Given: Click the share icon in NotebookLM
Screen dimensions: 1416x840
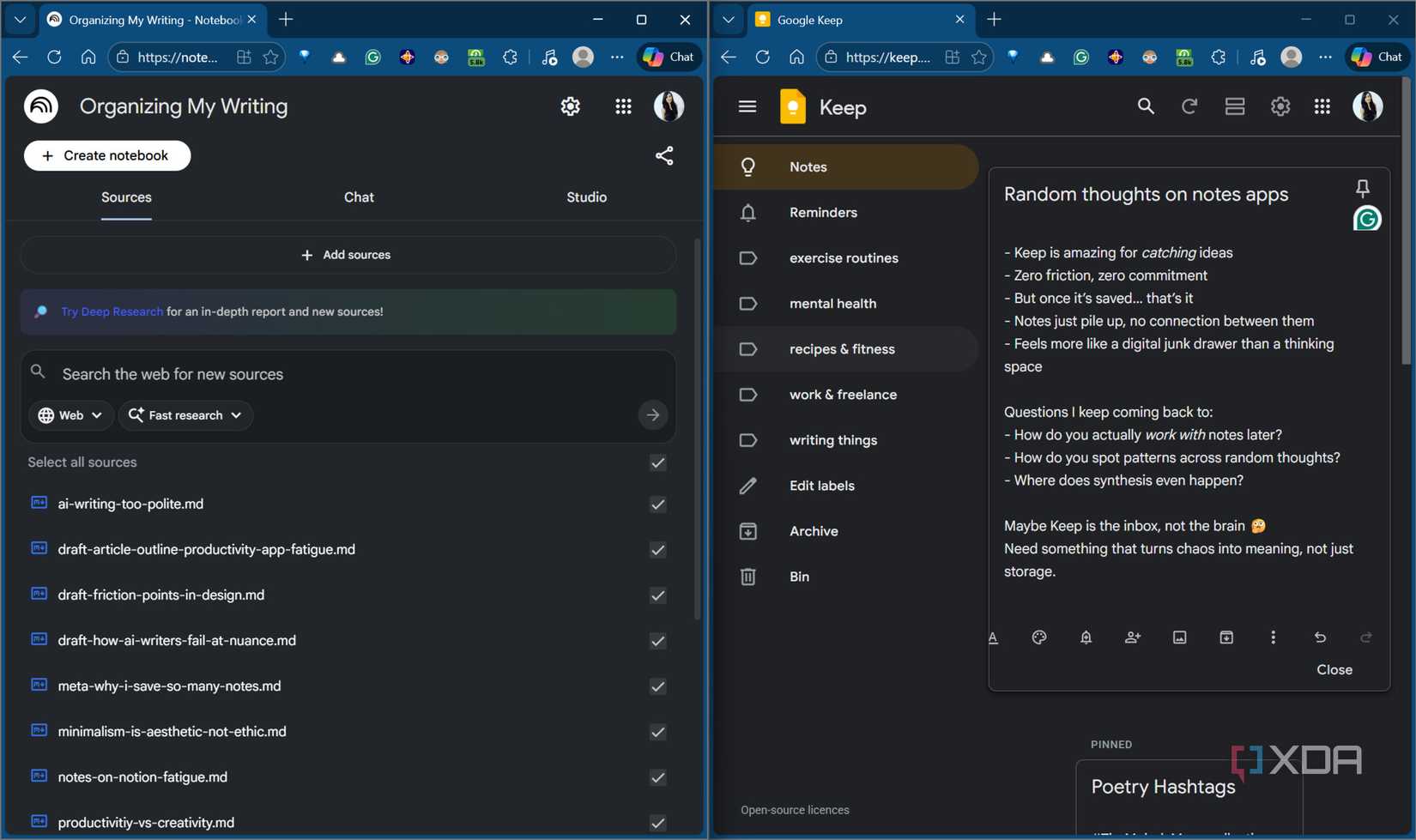Looking at the screenshot, I should click(664, 155).
